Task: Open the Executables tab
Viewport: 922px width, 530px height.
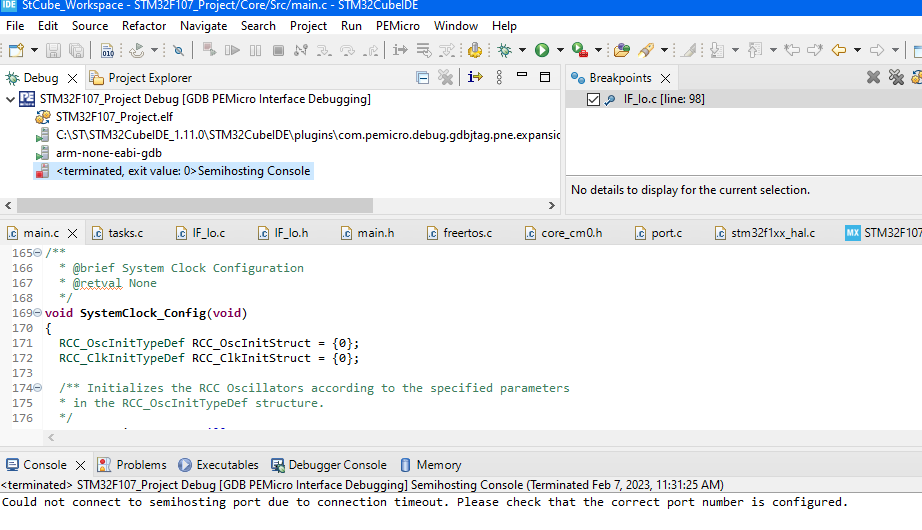Action: click(219, 465)
